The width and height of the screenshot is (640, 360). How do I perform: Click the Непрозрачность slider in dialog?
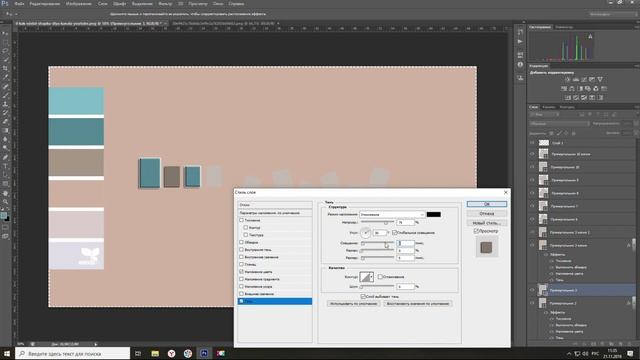coord(378,222)
